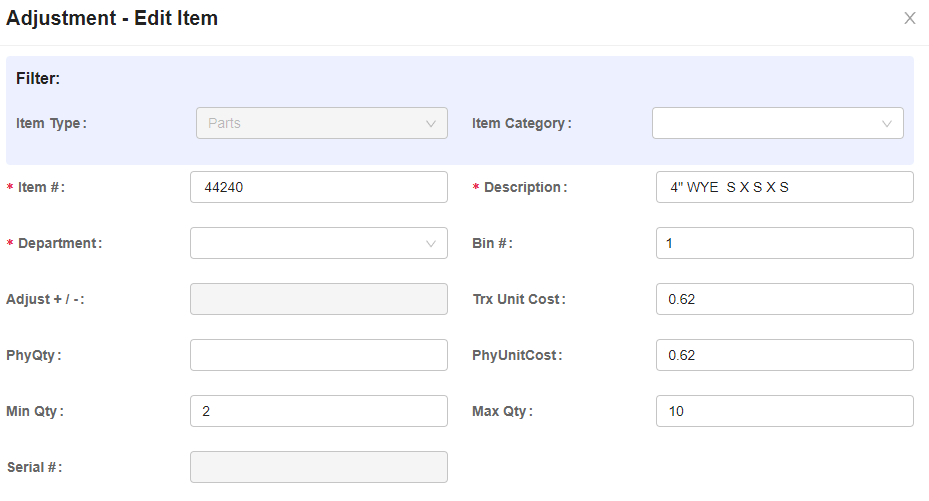929x501 pixels.
Task: Click the Min Qty field showing 2
Action: coord(318,411)
